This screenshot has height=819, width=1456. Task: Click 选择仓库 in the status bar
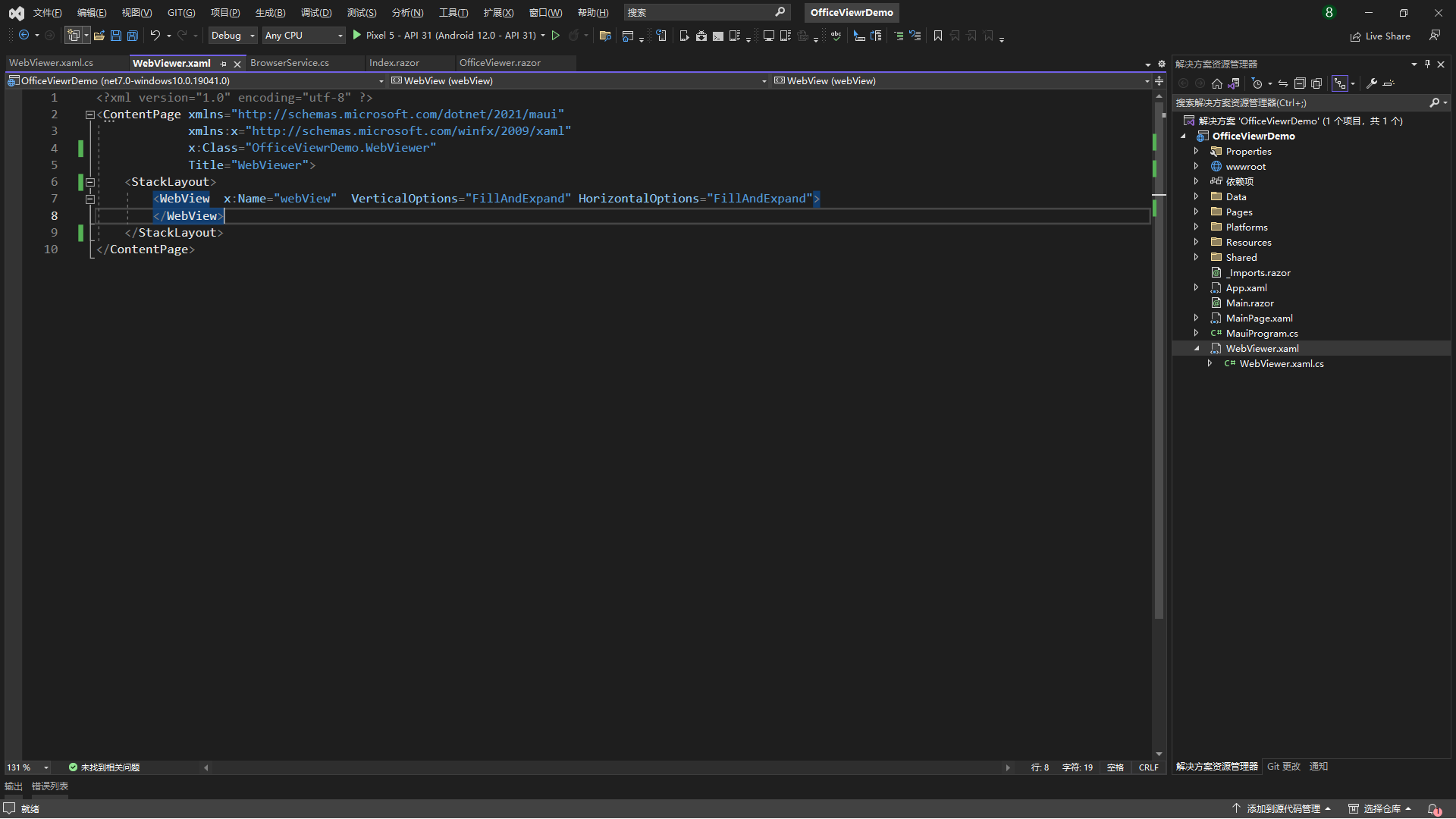(1380, 809)
